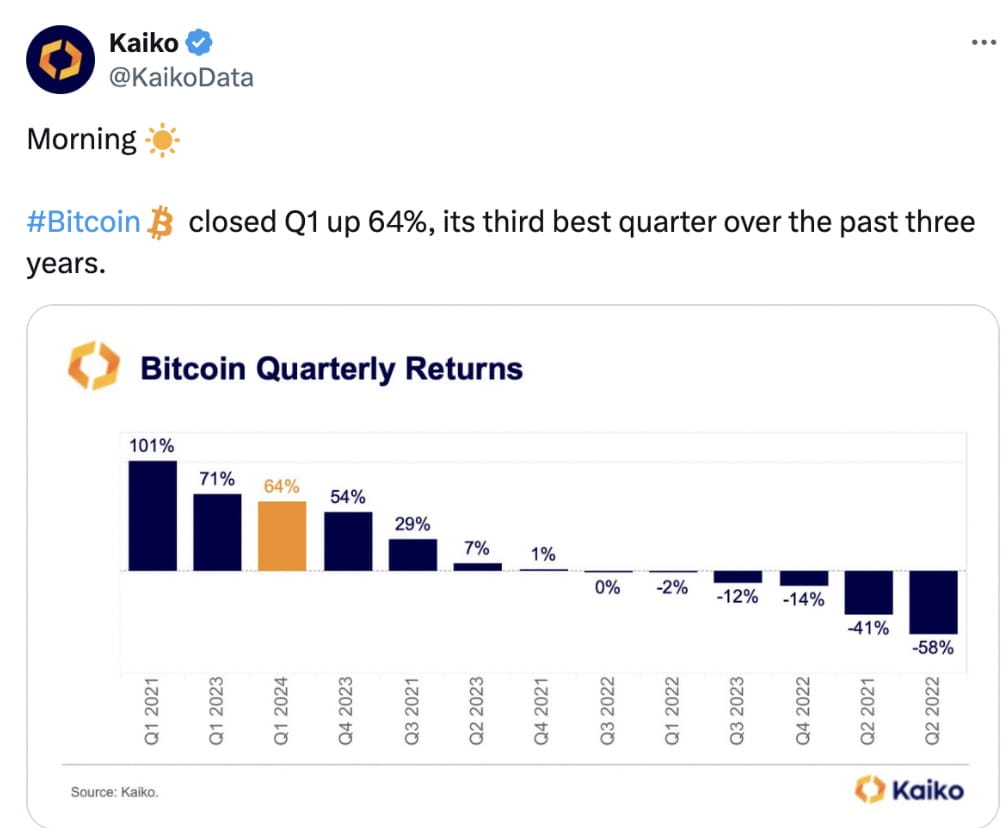Click the sun emoji after Morning
Viewport: 1006px width, 828px height.
coord(164,139)
